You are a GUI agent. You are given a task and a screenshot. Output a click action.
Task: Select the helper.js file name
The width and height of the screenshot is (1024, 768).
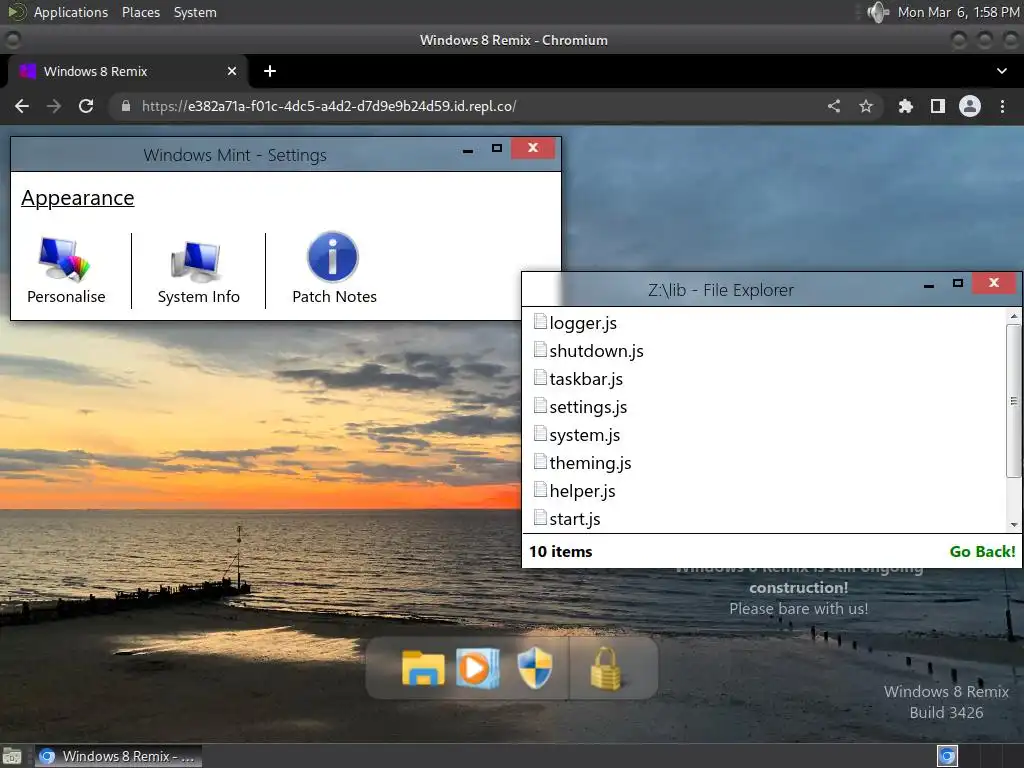(x=582, y=492)
